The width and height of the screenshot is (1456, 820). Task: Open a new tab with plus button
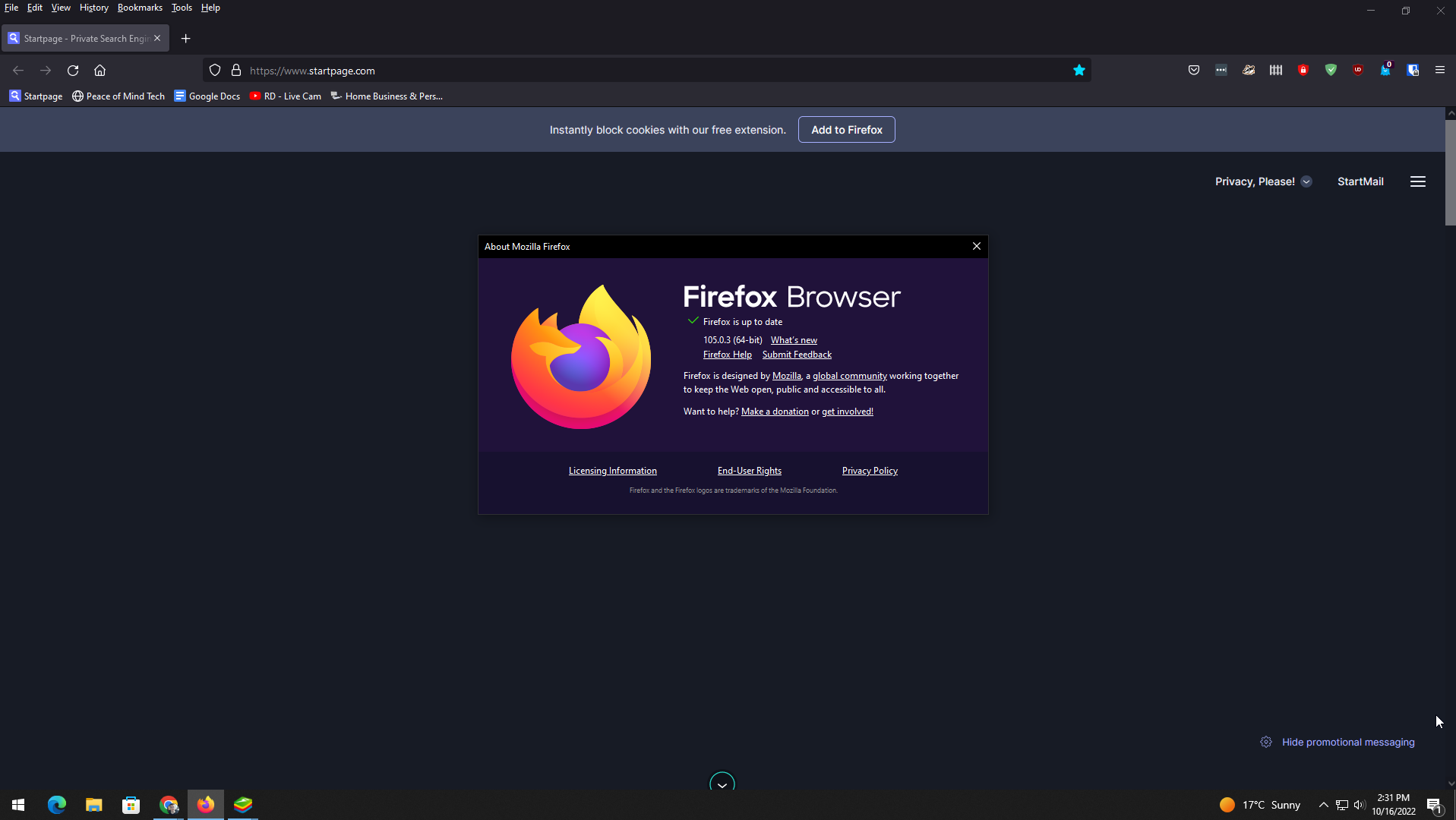(185, 39)
